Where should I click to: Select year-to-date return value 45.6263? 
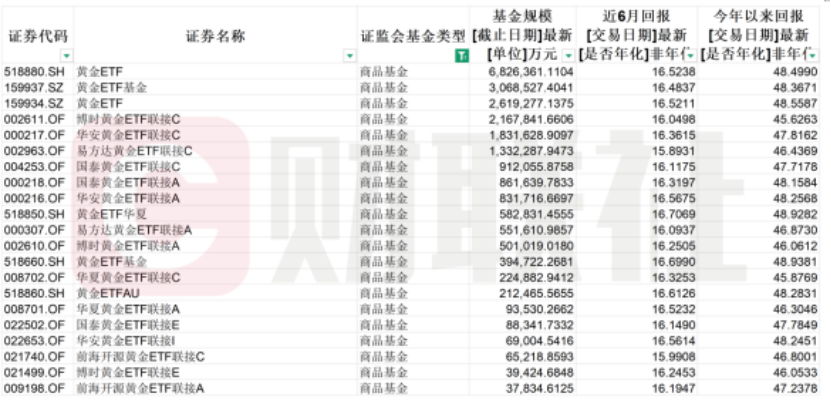795,119
